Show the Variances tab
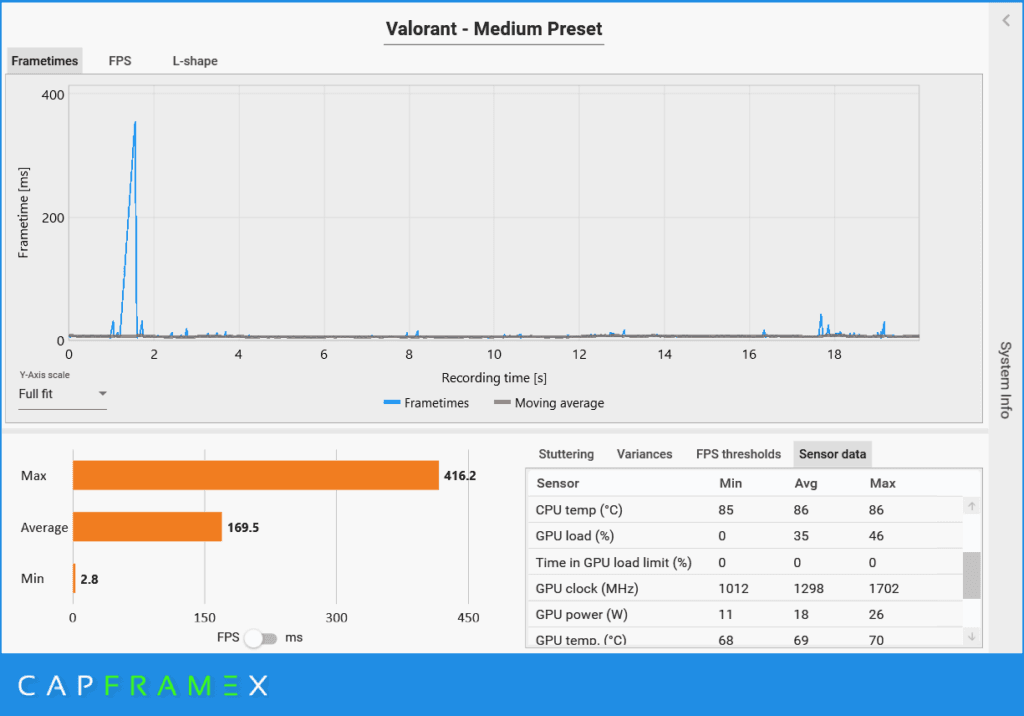 point(644,454)
